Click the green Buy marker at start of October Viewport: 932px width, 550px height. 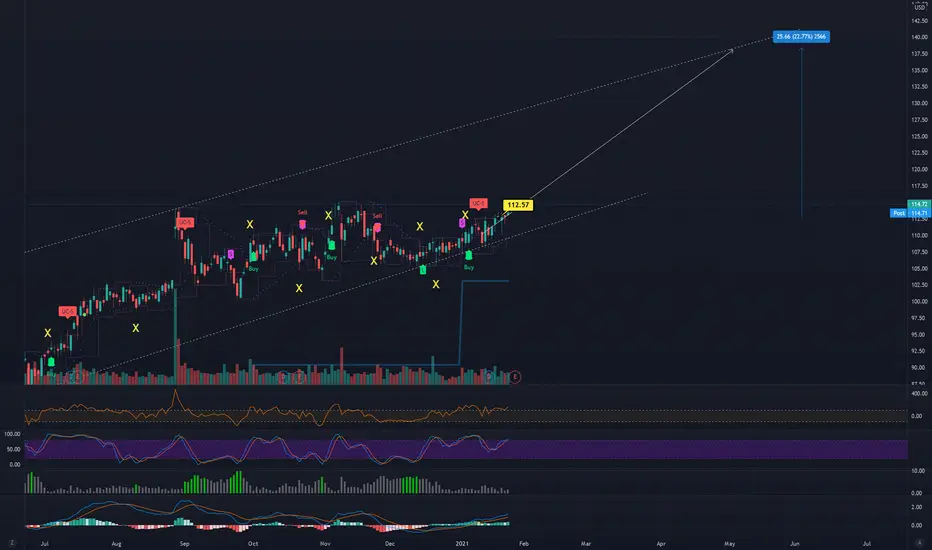point(254,256)
